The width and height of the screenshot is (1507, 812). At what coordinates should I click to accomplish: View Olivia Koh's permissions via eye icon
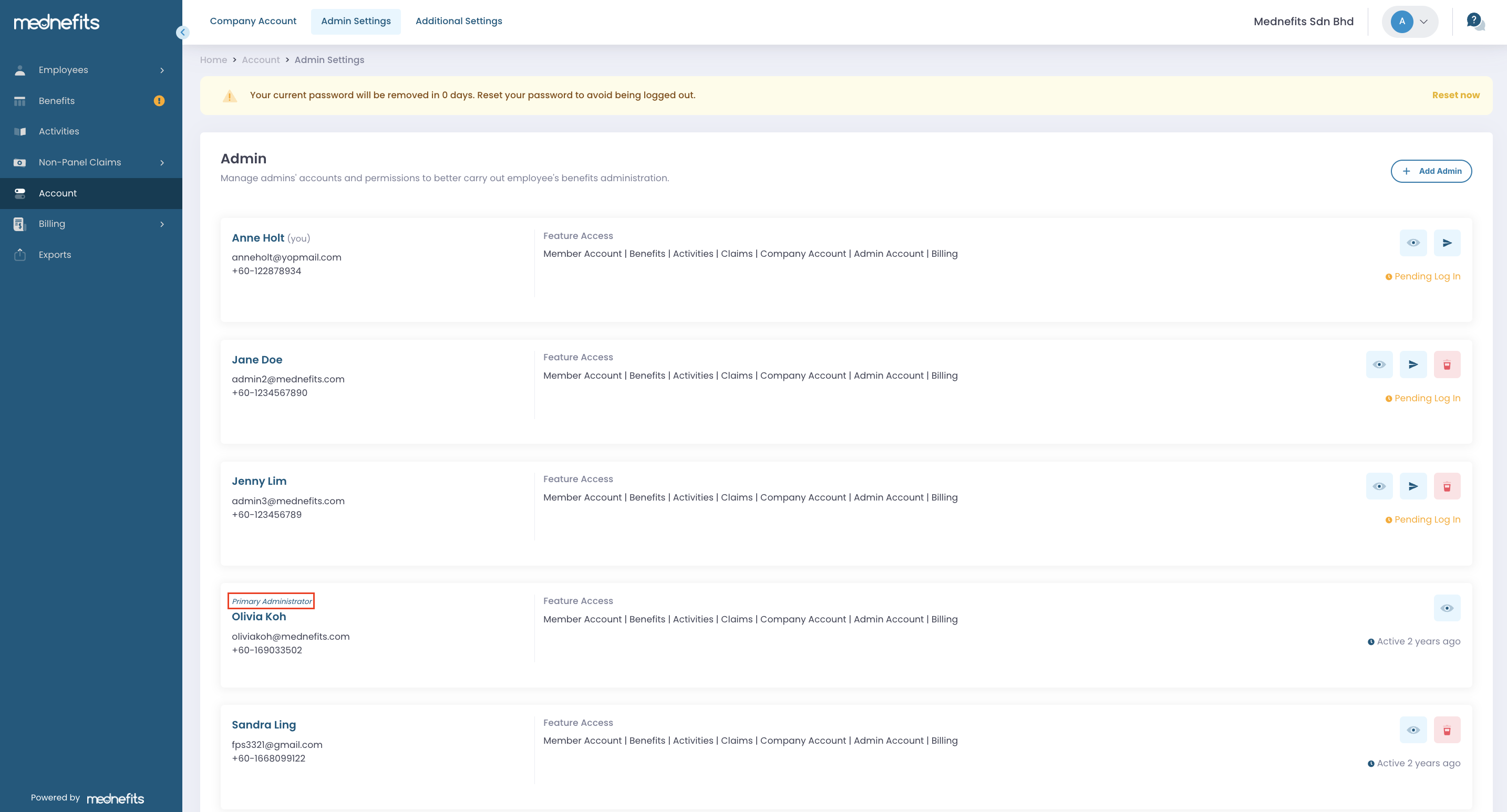(1447, 608)
